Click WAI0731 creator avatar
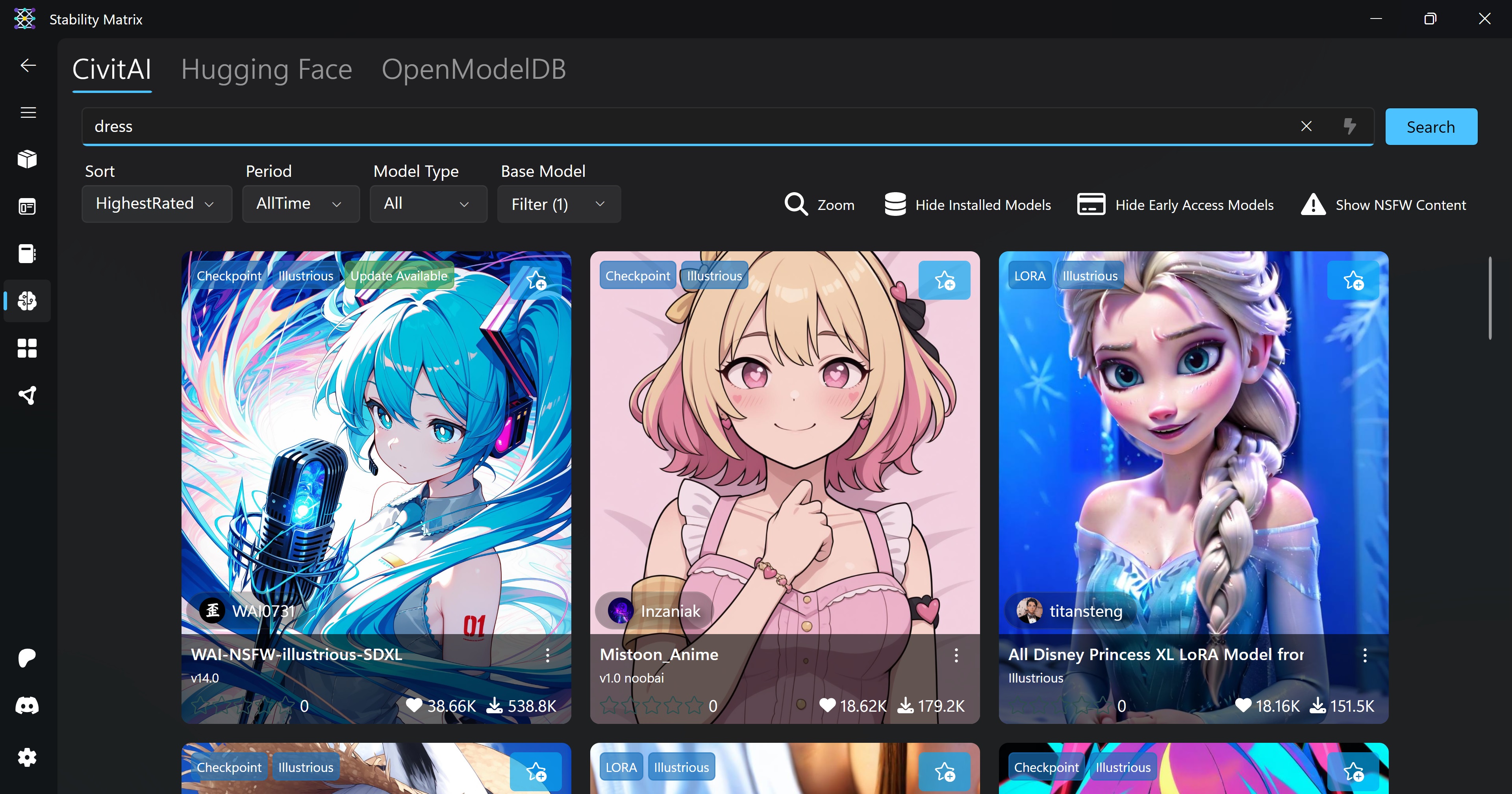Image resolution: width=1512 pixels, height=794 pixels. coord(213,611)
